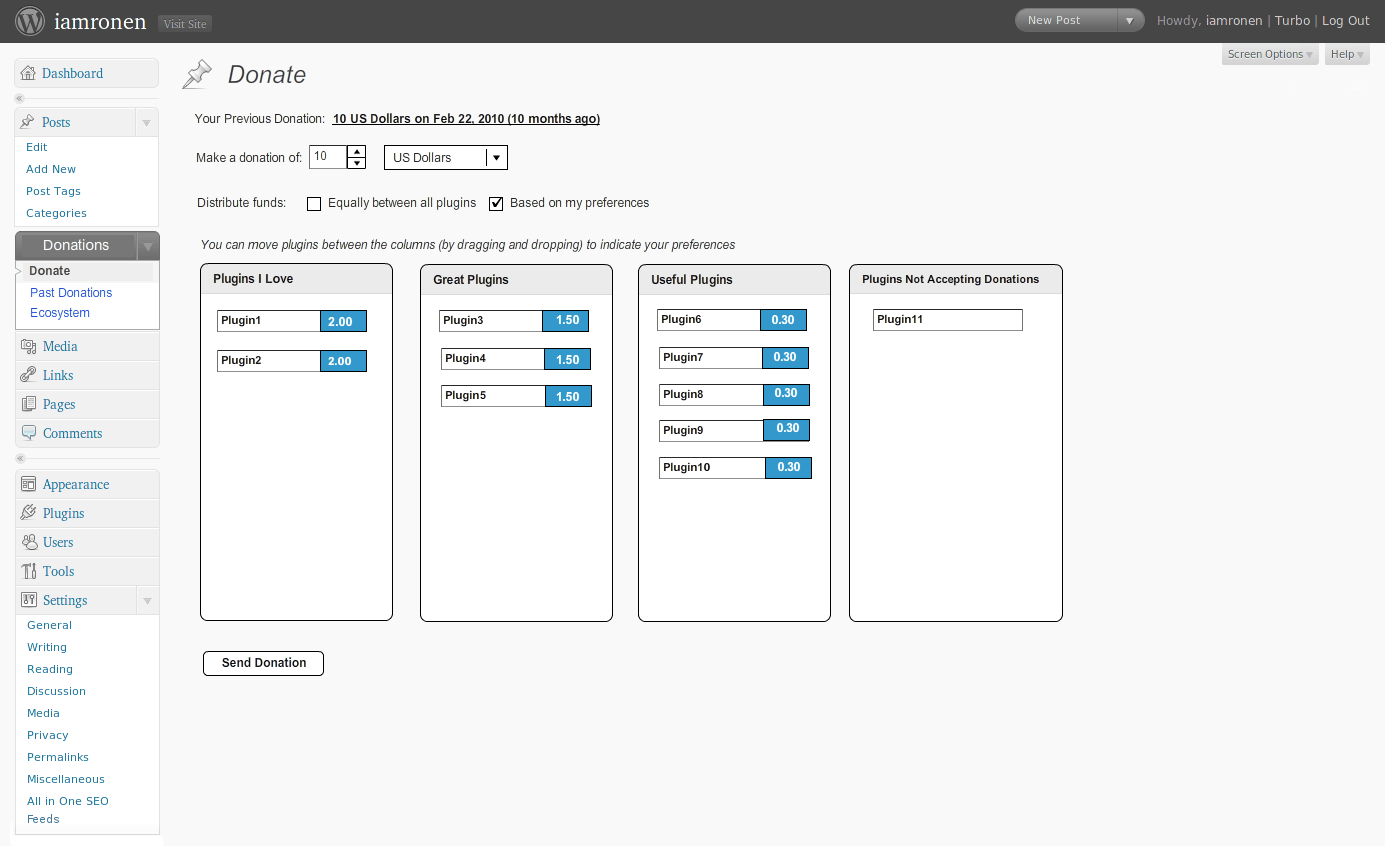Open Miscellaneous settings
Screen dimensions: 1389x853
pos(66,779)
